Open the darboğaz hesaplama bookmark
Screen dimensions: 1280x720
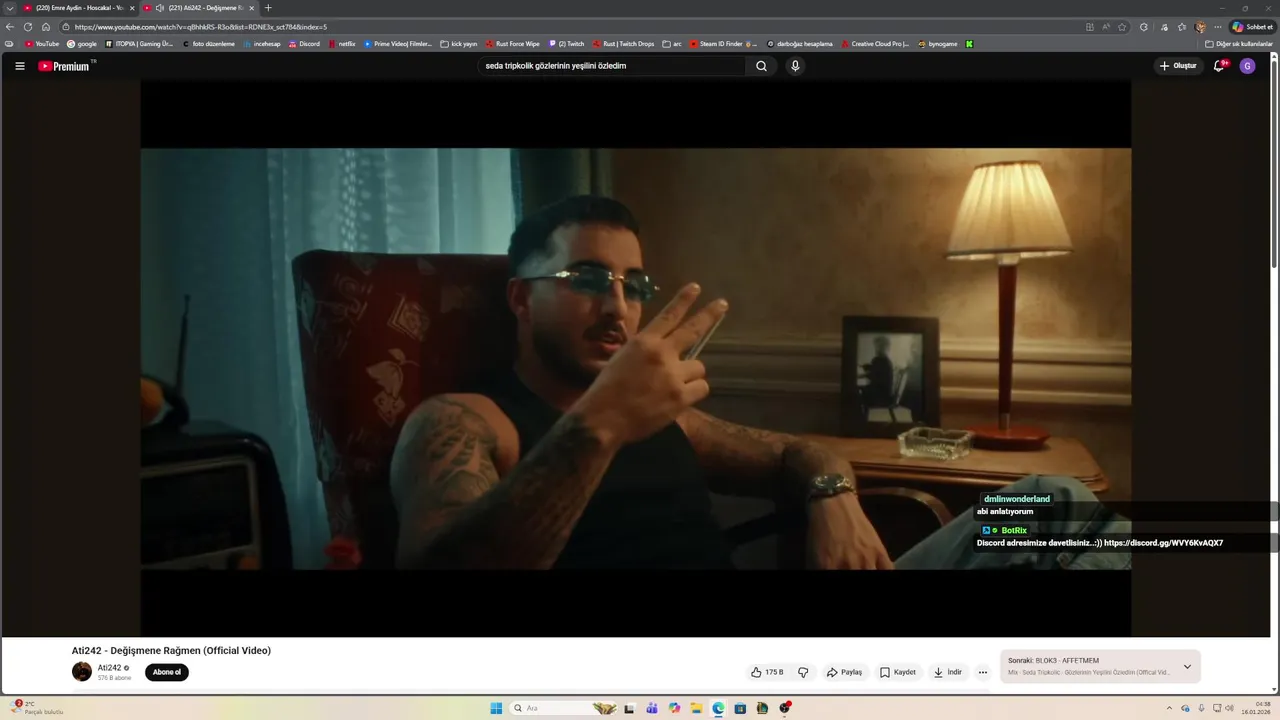(x=799, y=44)
